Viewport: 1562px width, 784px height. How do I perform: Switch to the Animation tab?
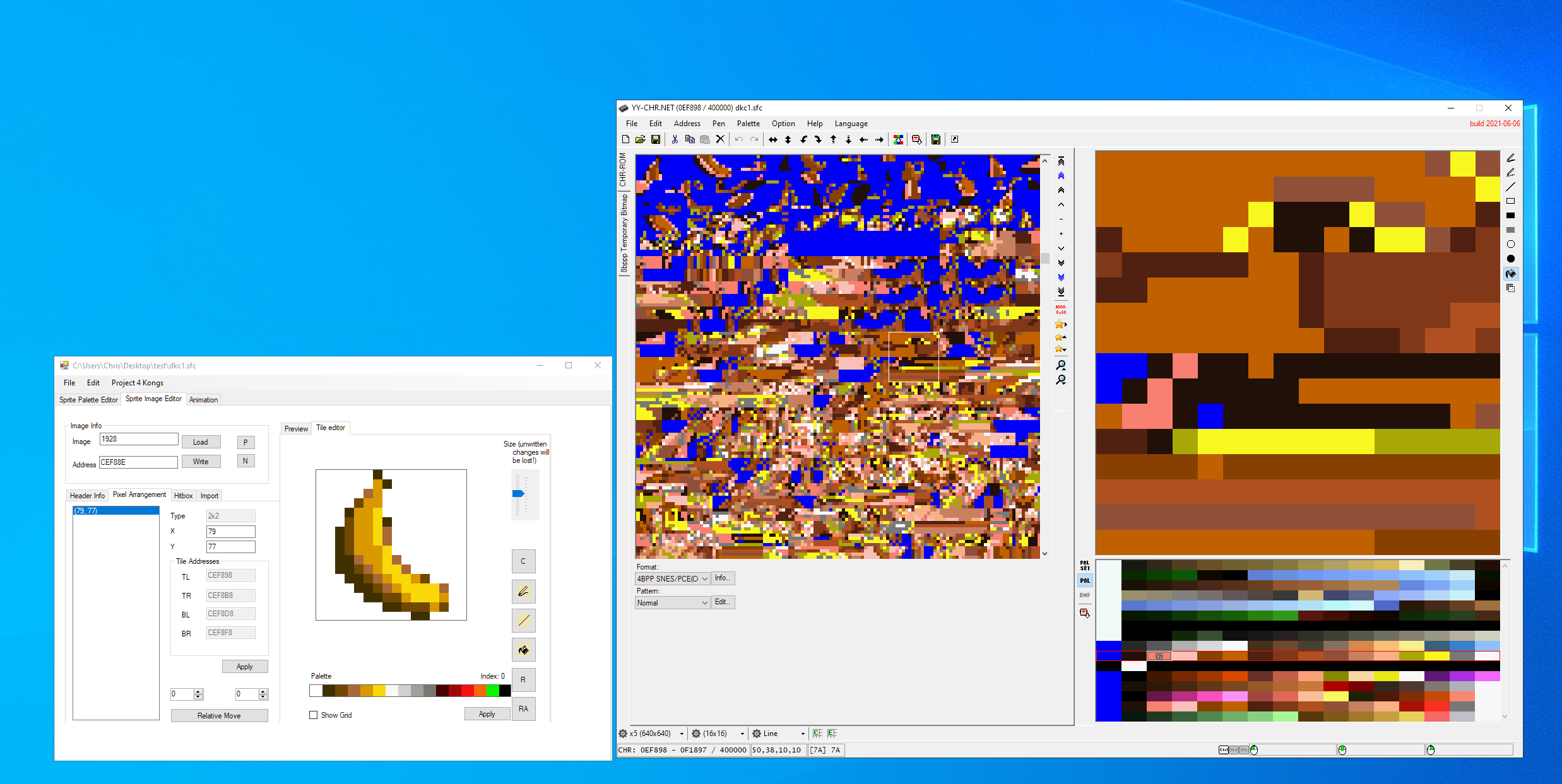point(203,400)
